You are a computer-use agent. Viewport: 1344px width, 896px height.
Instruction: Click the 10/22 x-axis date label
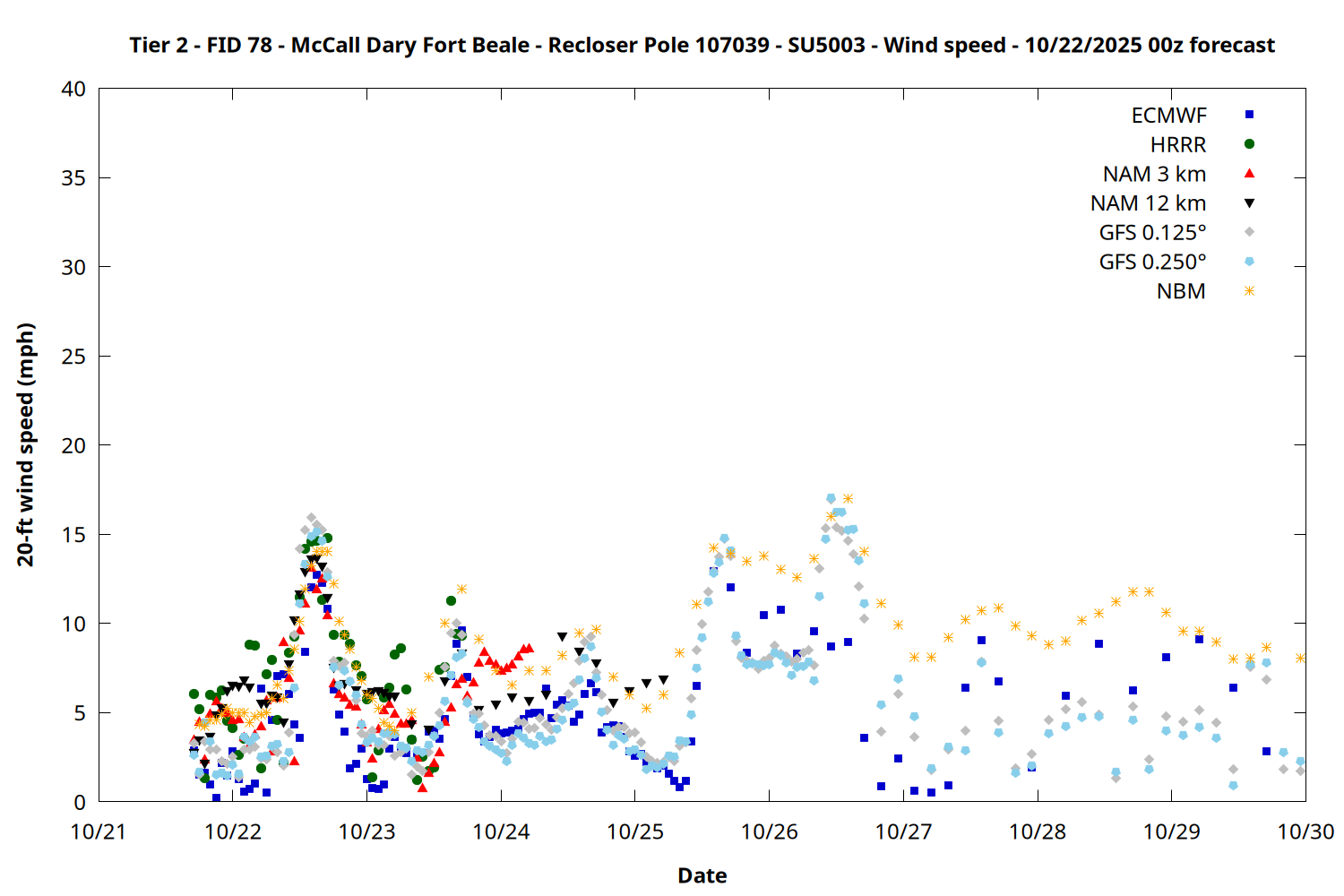pos(232,831)
